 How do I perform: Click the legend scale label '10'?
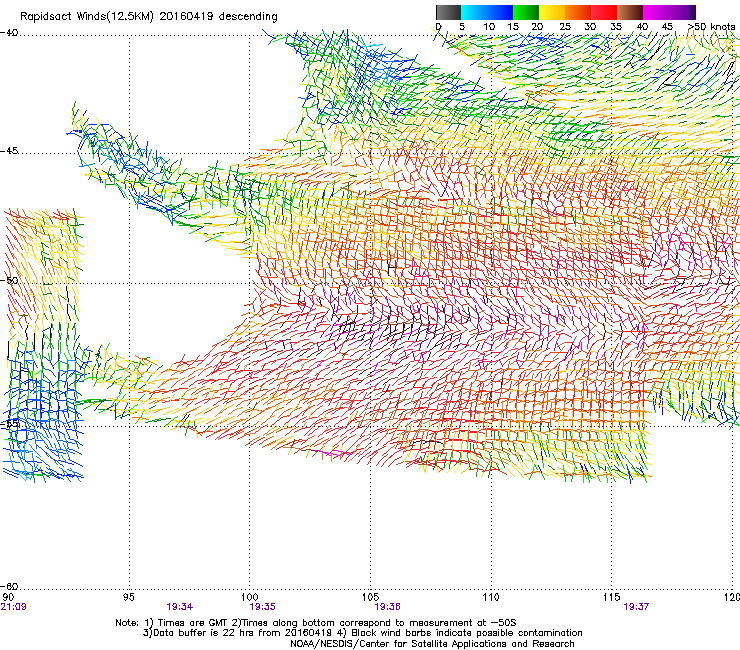pyautogui.click(x=489, y=27)
